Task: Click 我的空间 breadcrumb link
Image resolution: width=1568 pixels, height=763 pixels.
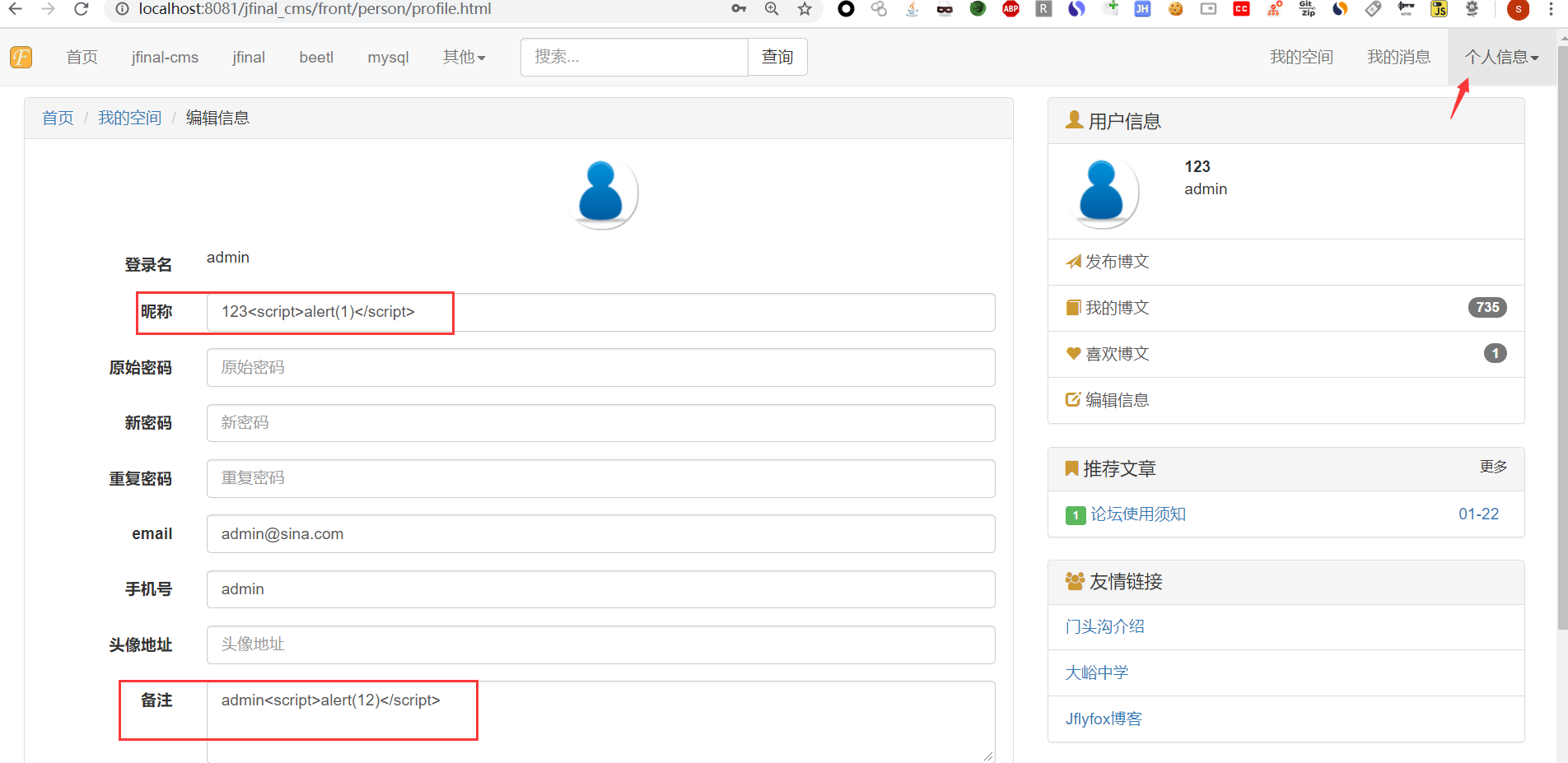Action: (129, 118)
